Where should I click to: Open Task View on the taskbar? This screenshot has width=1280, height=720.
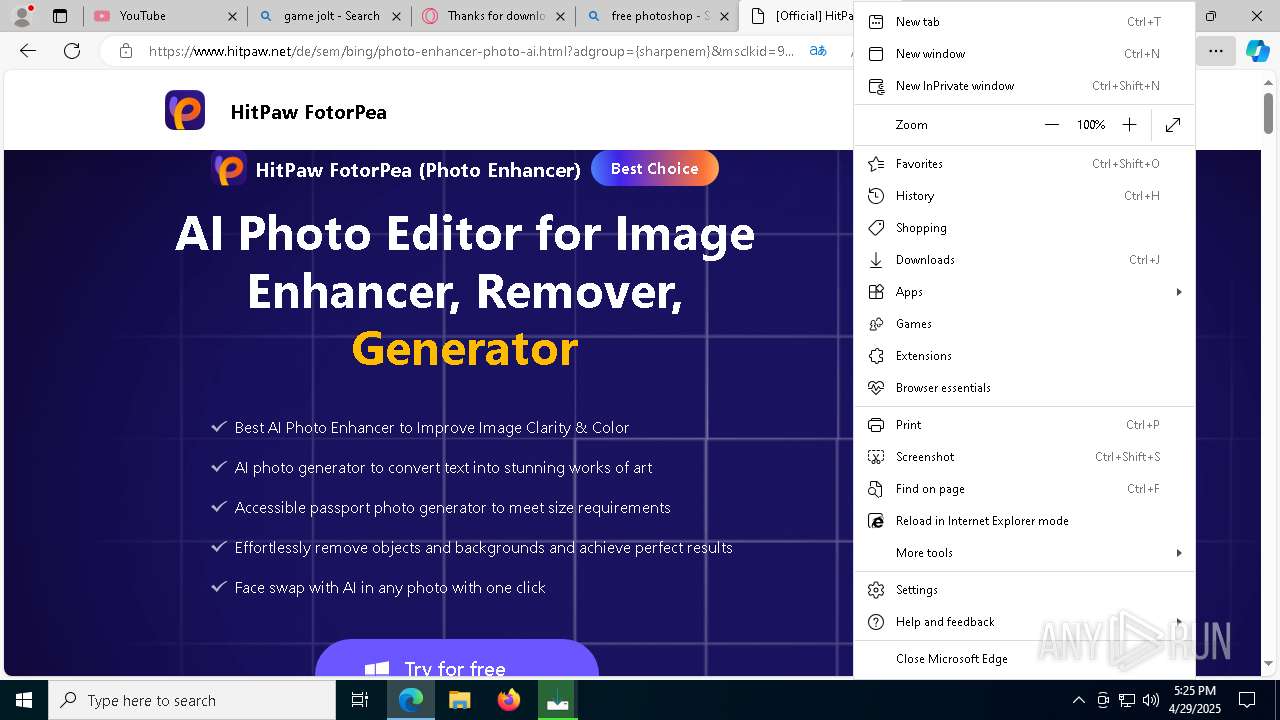(x=360, y=700)
